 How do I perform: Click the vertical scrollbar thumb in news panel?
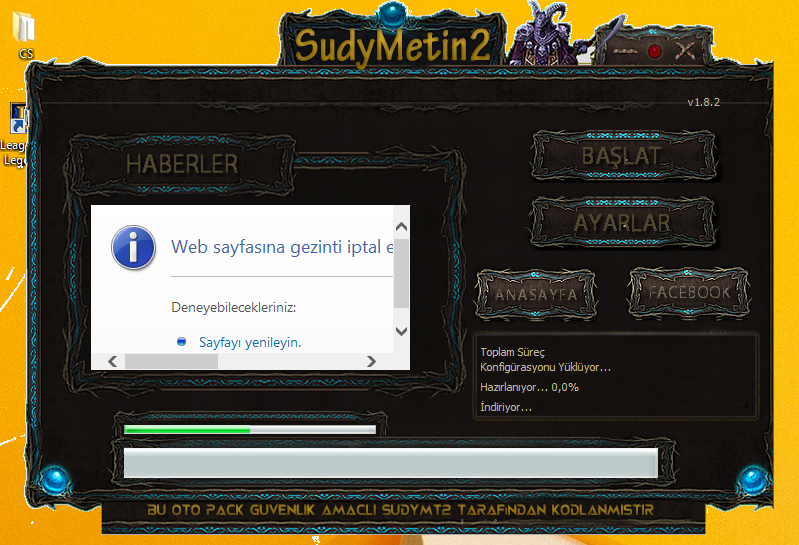(402, 274)
